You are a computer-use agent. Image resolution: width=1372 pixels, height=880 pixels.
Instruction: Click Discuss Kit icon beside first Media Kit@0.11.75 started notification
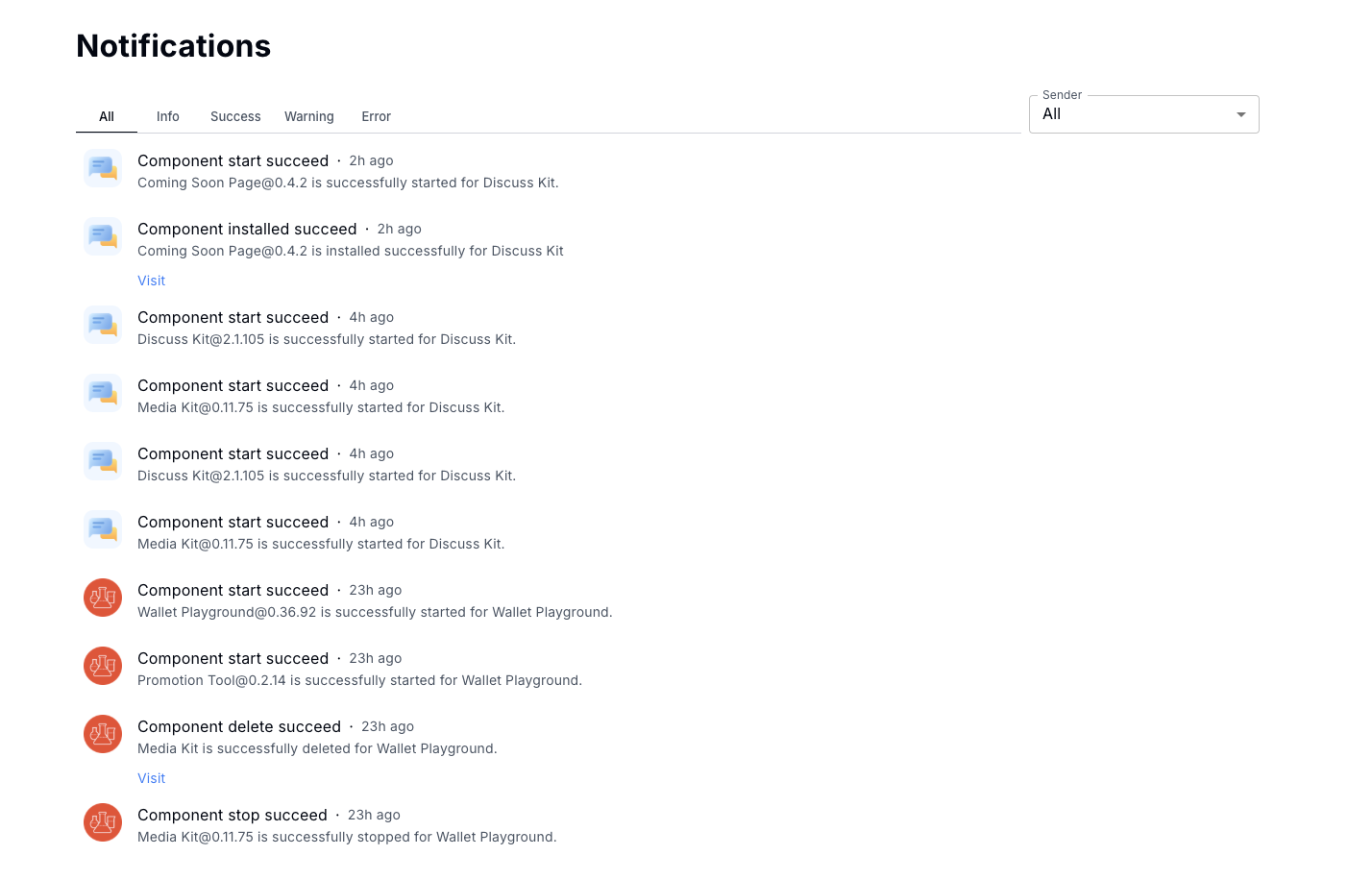click(103, 393)
